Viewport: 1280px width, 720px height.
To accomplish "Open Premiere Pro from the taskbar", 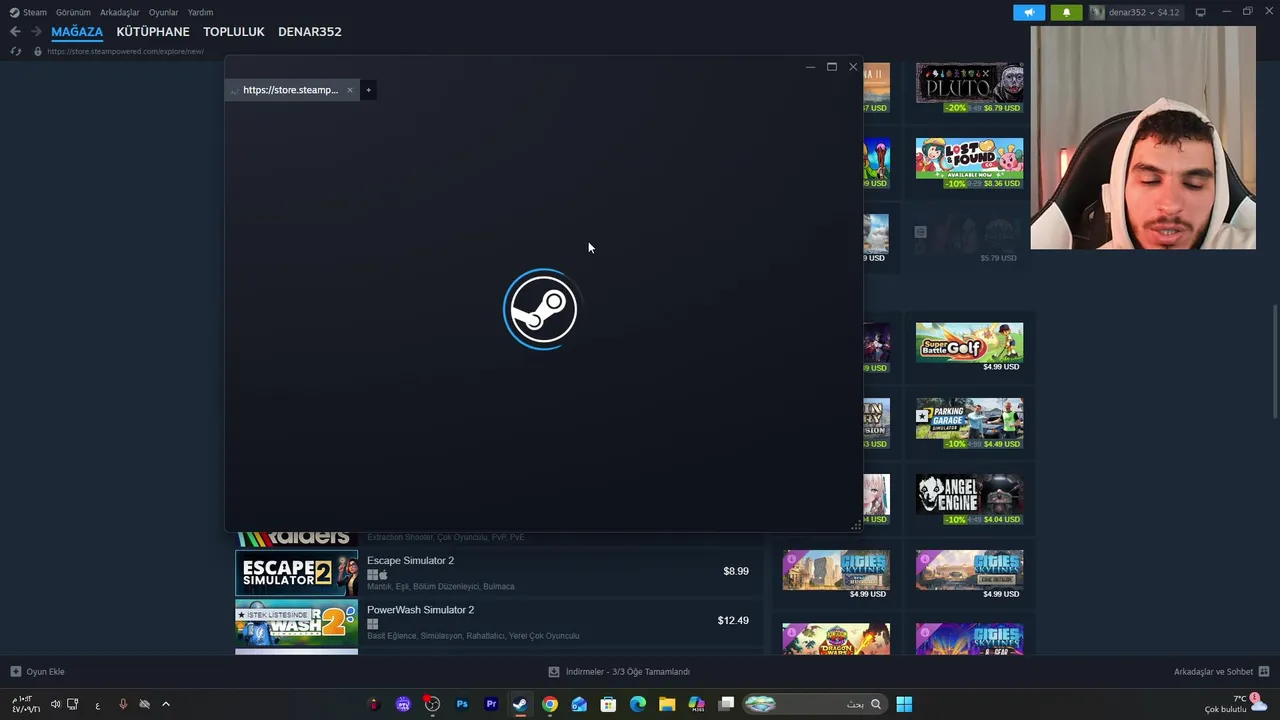I will click(x=491, y=704).
